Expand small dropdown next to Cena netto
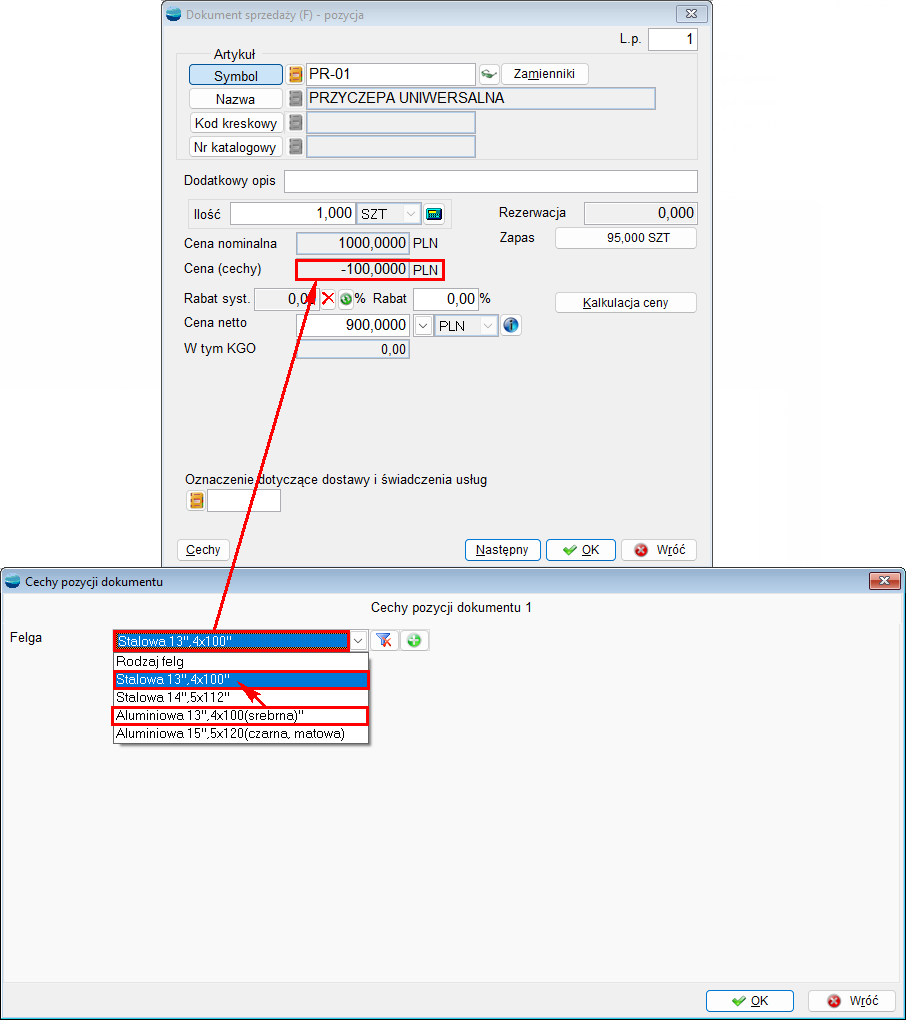Screen dimensions: 906x1020 pos(422,326)
